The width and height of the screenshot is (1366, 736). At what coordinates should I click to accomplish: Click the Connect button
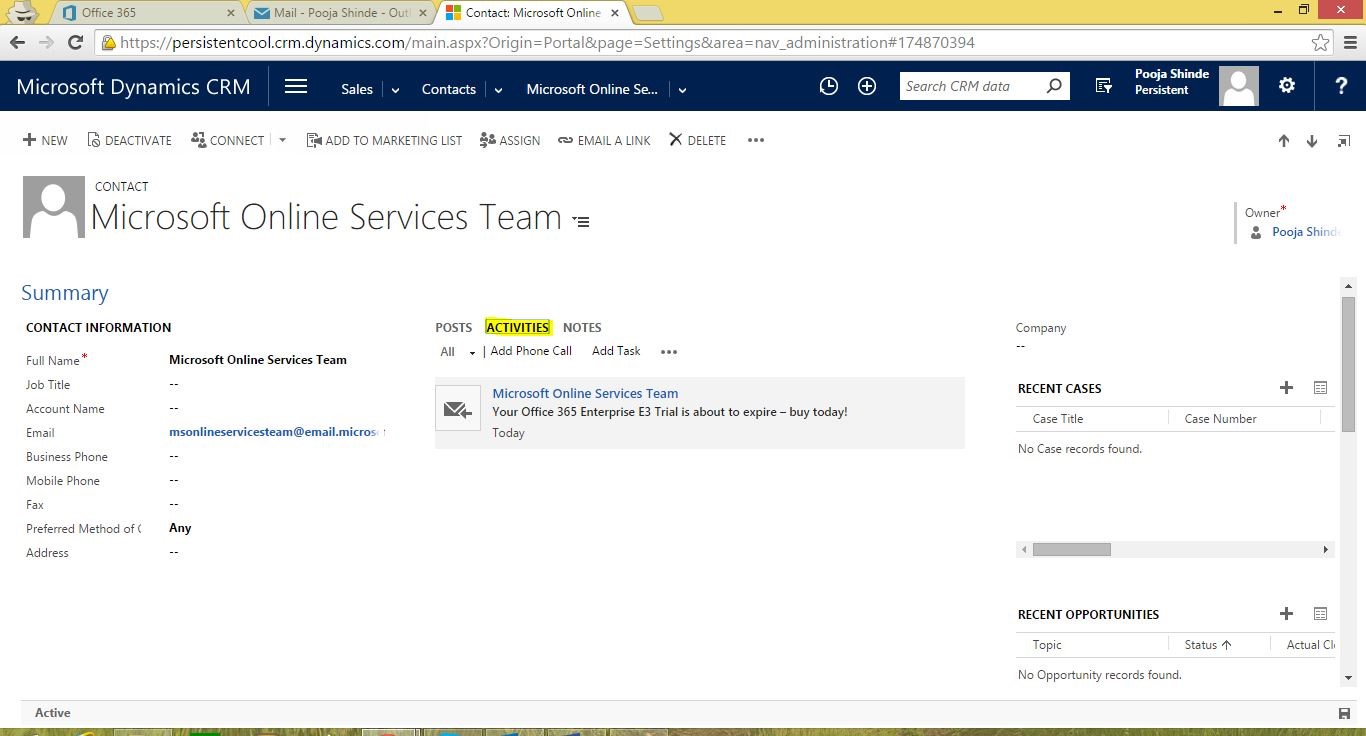tap(228, 140)
